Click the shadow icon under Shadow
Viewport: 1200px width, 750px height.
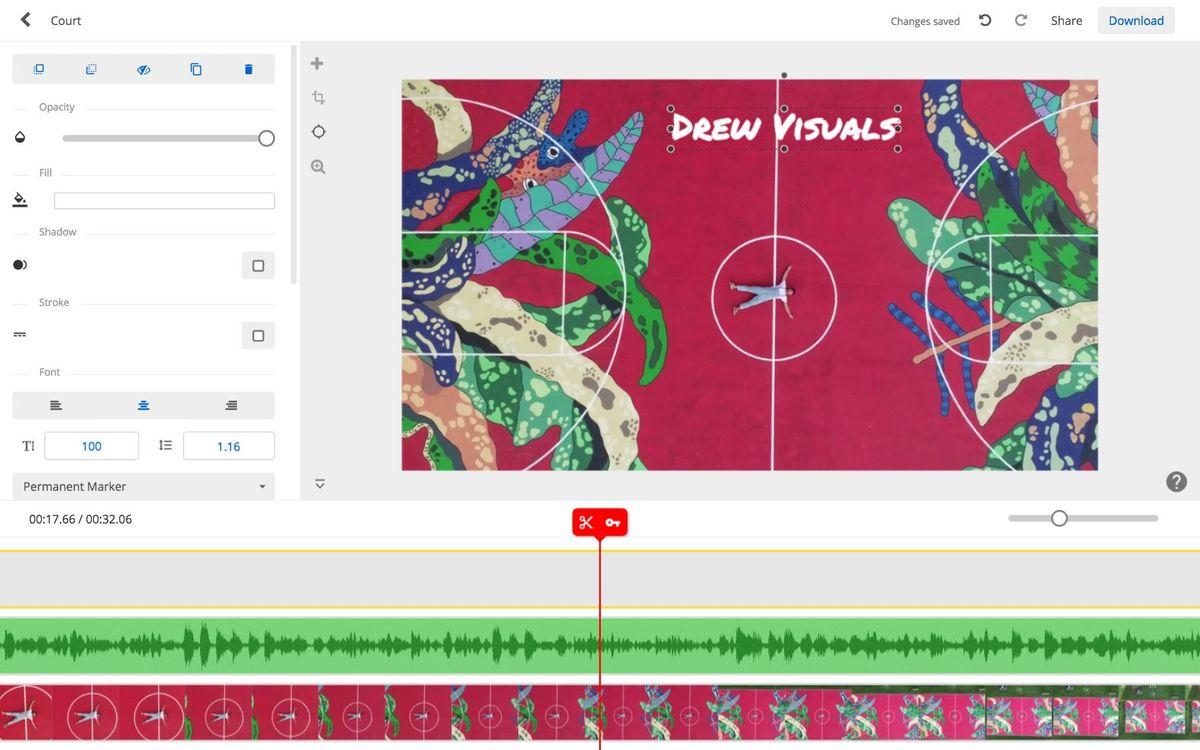pos(20,265)
